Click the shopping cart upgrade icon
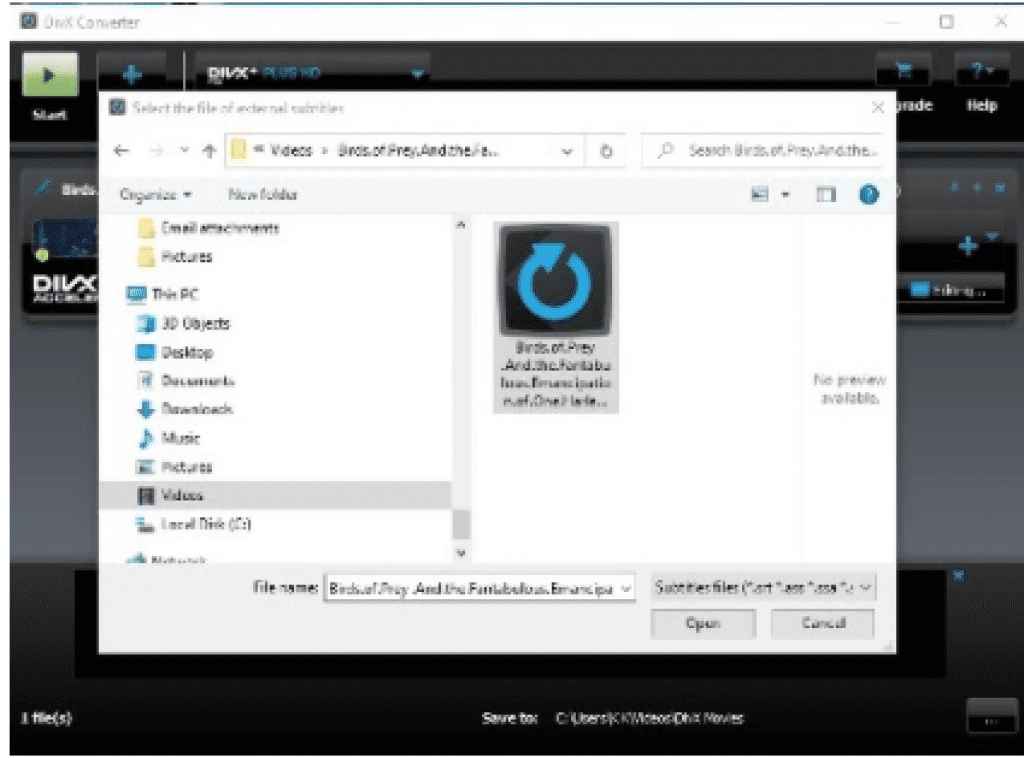Screen dimensions: 1024x758 pyautogui.click(x=904, y=71)
